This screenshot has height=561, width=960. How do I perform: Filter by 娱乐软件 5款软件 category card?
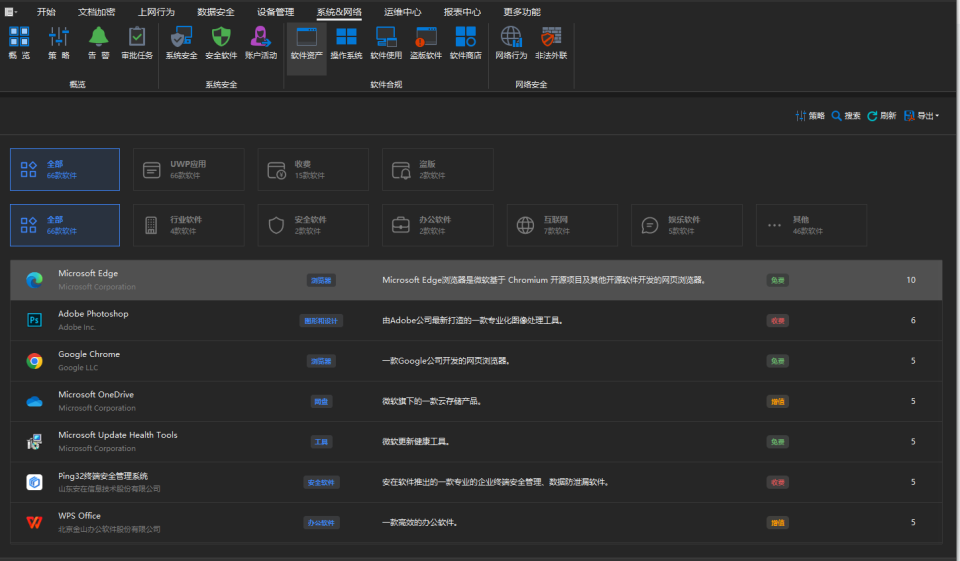pyautogui.click(x=687, y=225)
